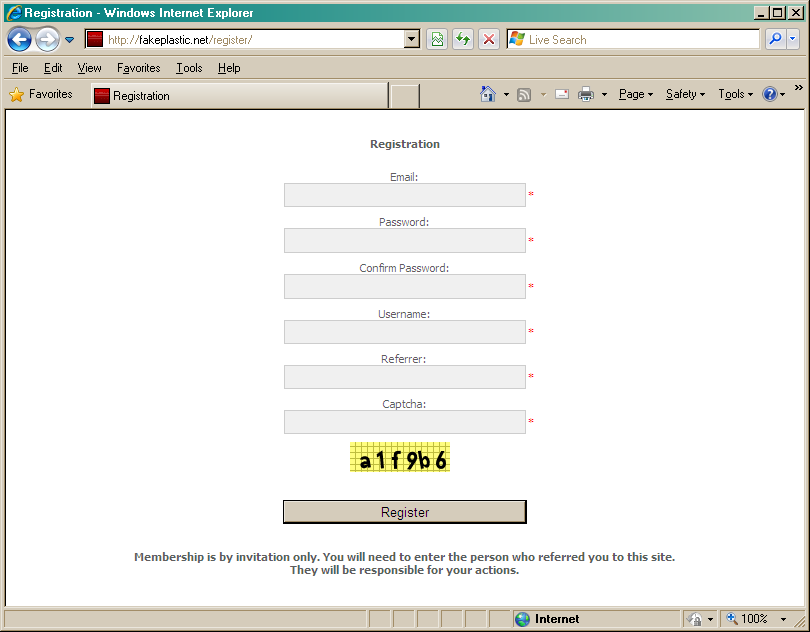The width and height of the screenshot is (810, 632).
Task: Expand the address bar URL dropdown
Action: click(x=411, y=40)
